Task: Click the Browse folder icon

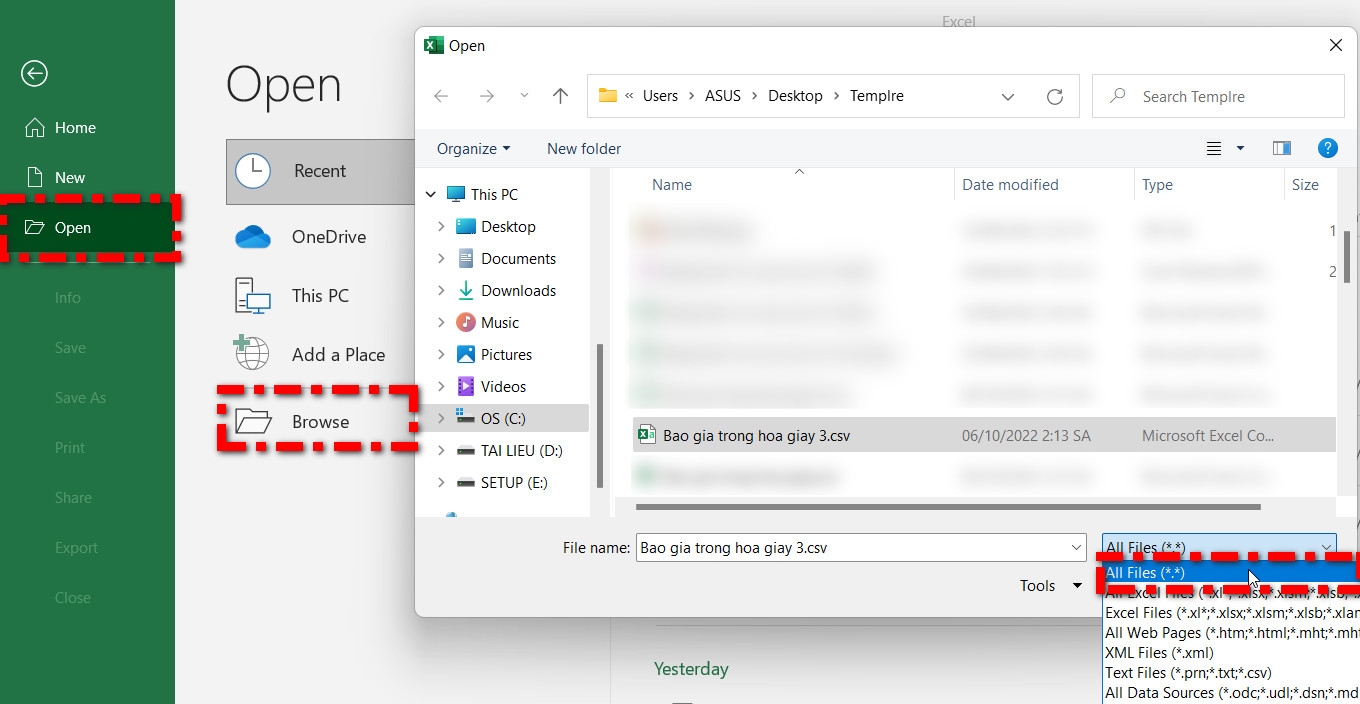Action: click(x=253, y=422)
